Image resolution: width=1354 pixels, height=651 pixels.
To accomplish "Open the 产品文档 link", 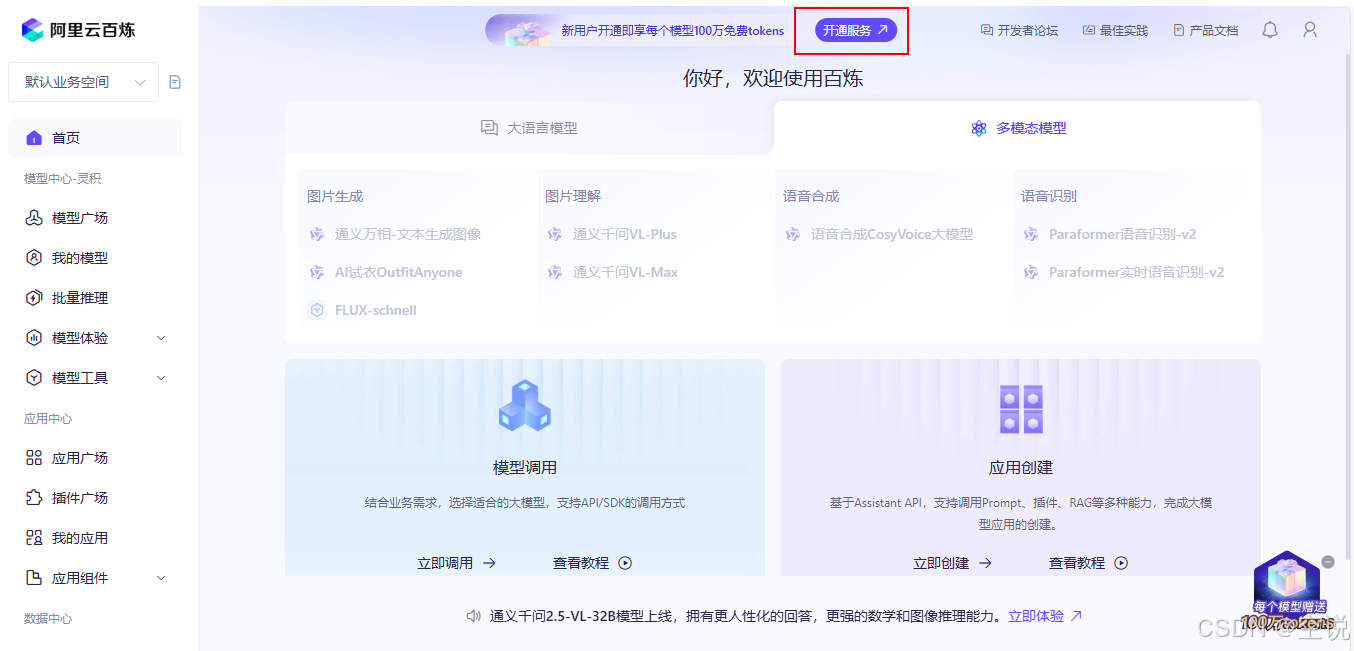I will tap(1205, 31).
